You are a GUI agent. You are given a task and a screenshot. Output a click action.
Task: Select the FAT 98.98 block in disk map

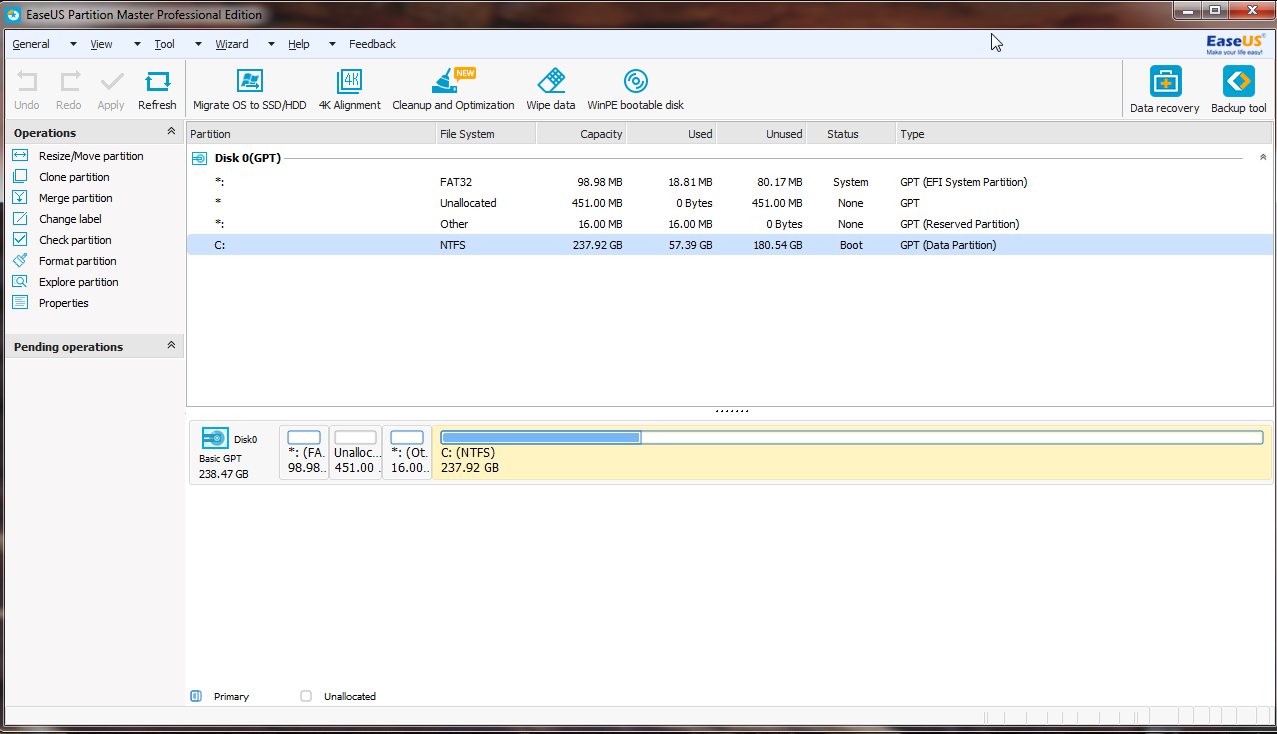304,452
